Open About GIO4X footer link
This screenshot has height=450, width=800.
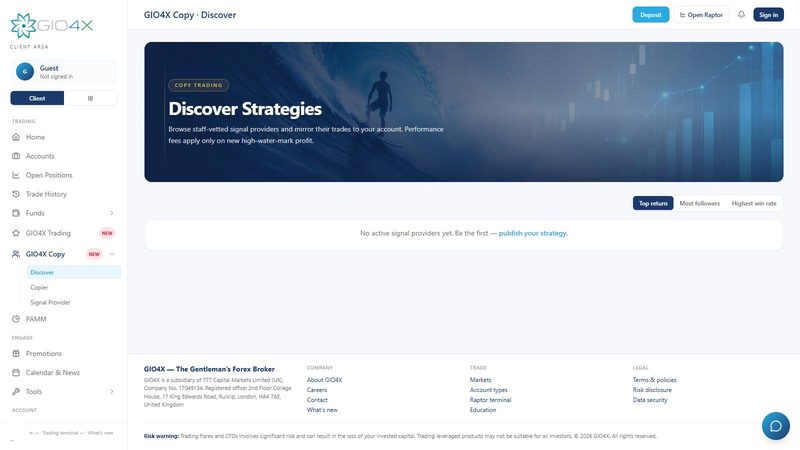tap(324, 380)
